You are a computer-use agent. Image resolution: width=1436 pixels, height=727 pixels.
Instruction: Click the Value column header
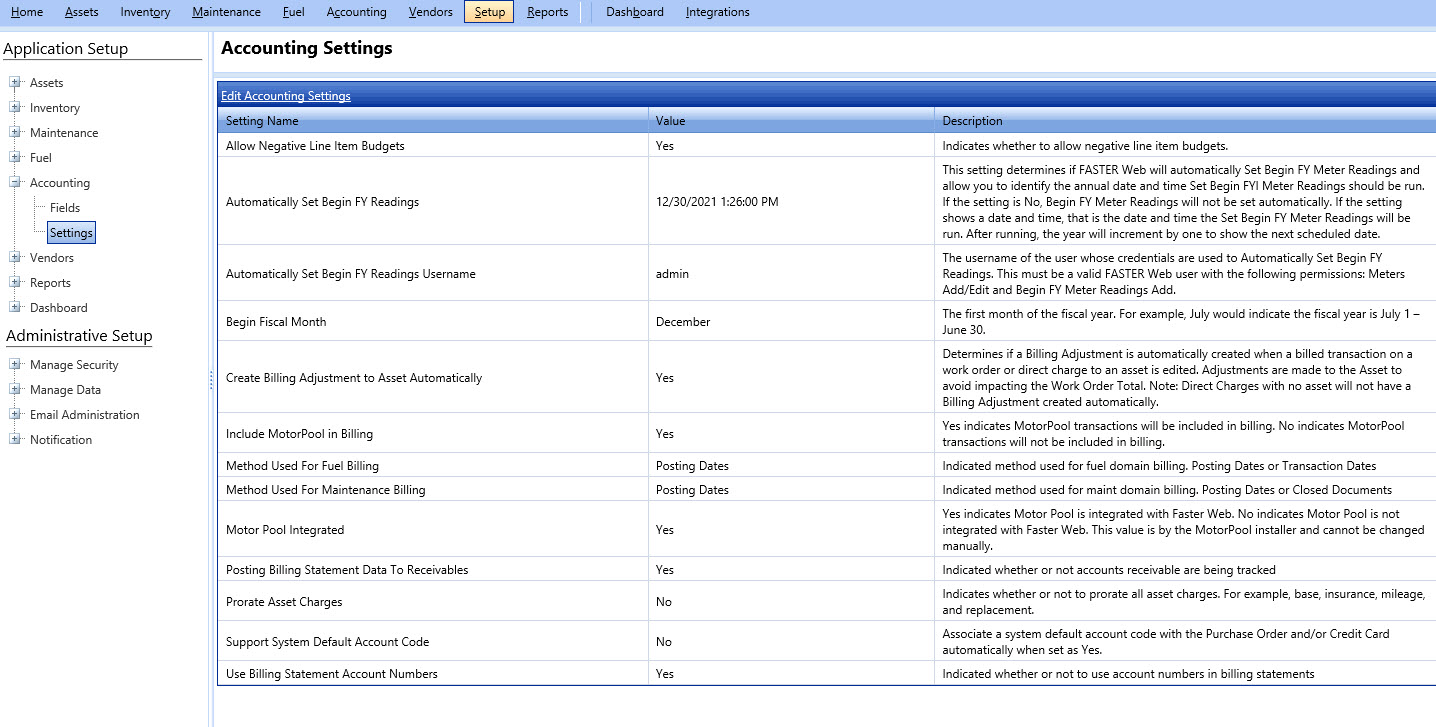791,120
